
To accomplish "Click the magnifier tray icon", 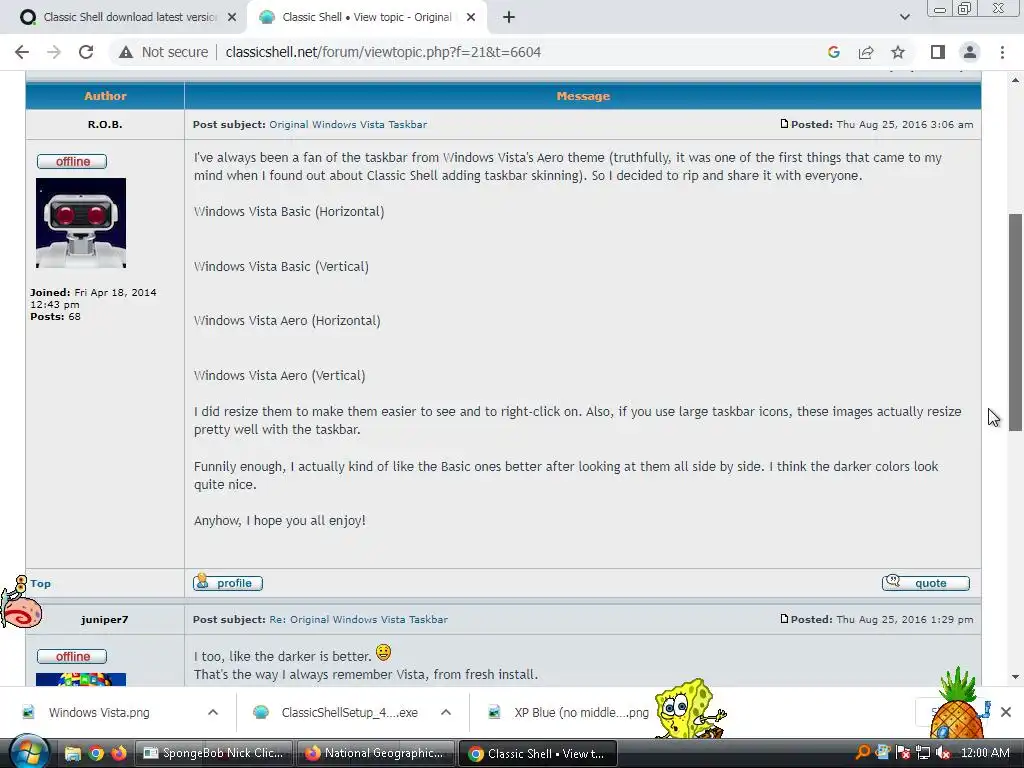I will click(863, 753).
